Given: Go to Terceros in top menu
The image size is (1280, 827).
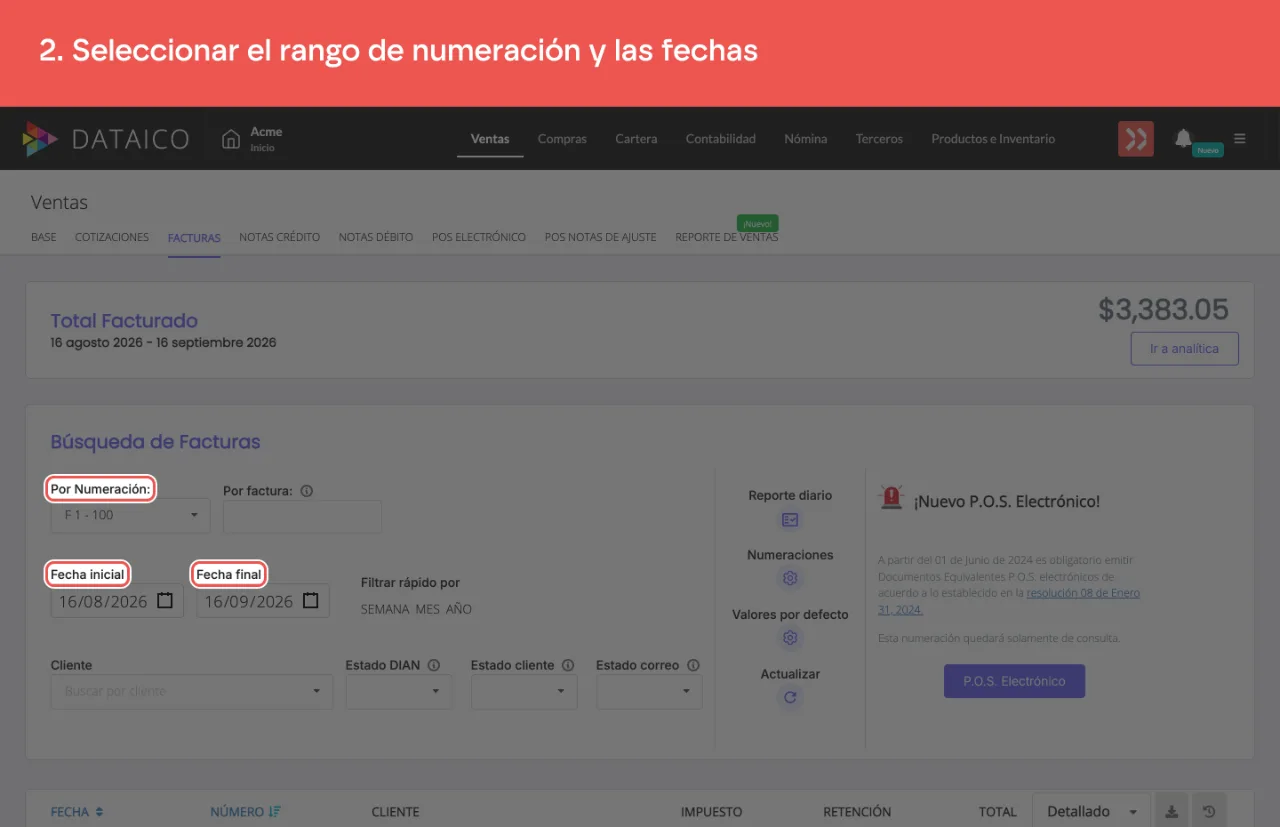Looking at the screenshot, I should [879, 139].
